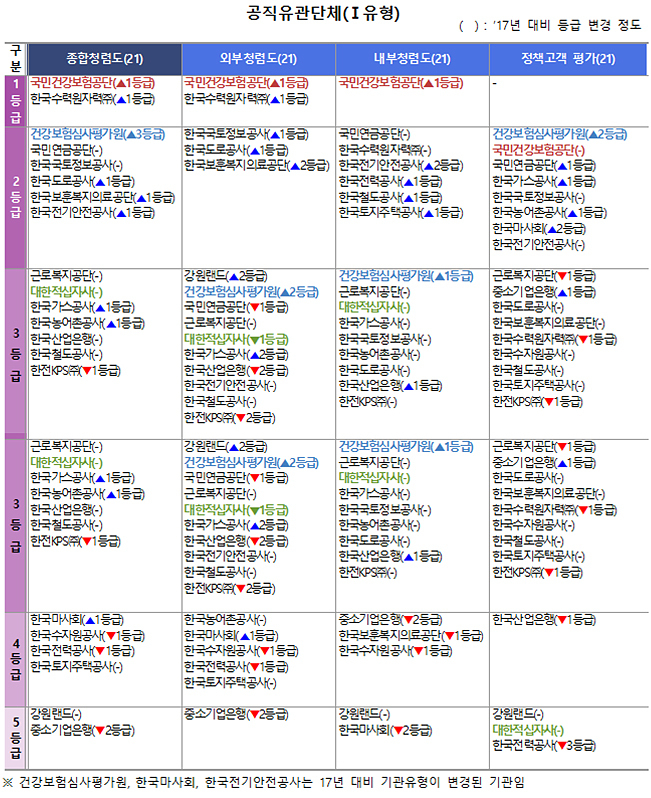Click the 구분 header cell
Screen dimensions: 651x798
click(15, 59)
